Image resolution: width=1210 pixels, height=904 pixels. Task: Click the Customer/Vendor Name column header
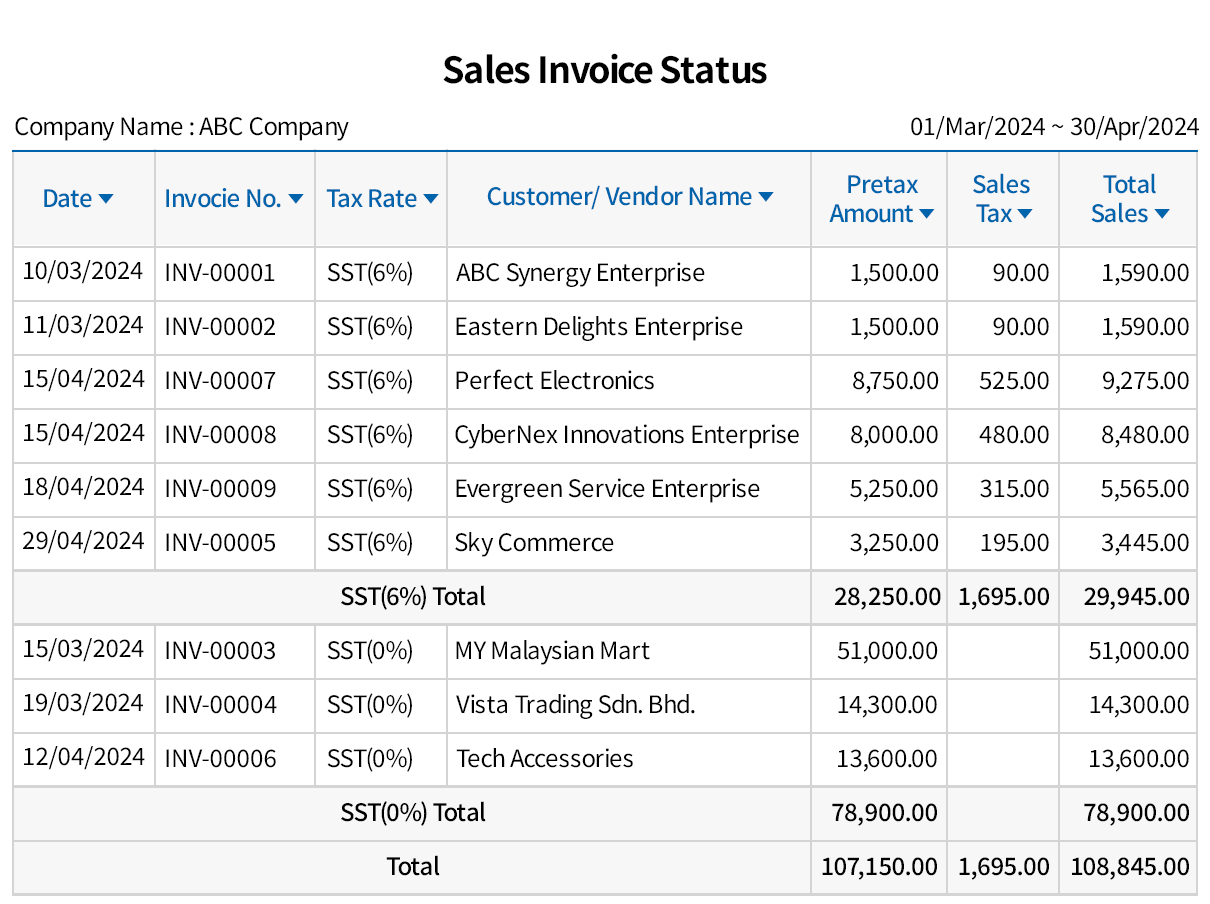tap(618, 196)
